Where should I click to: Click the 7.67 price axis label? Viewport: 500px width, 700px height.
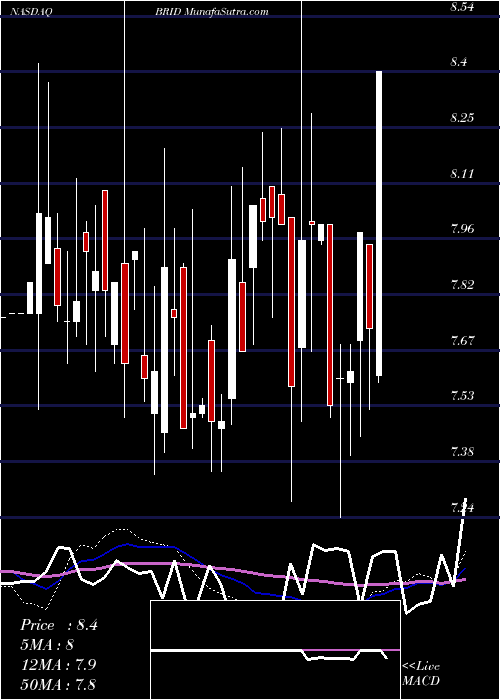click(462, 341)
